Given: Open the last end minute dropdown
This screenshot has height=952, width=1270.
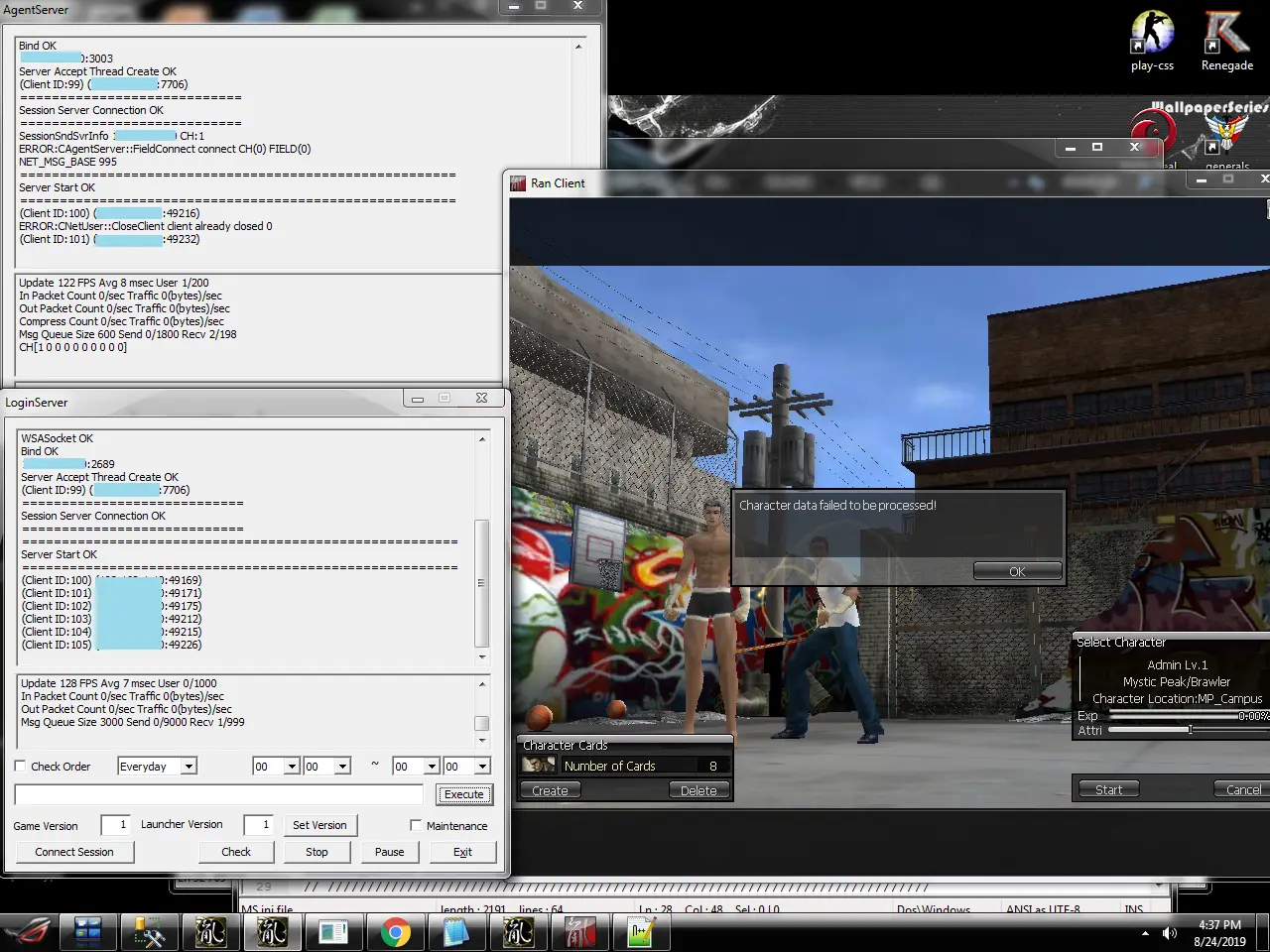Looking at the screenshot, I should click(x=467, y=767).
